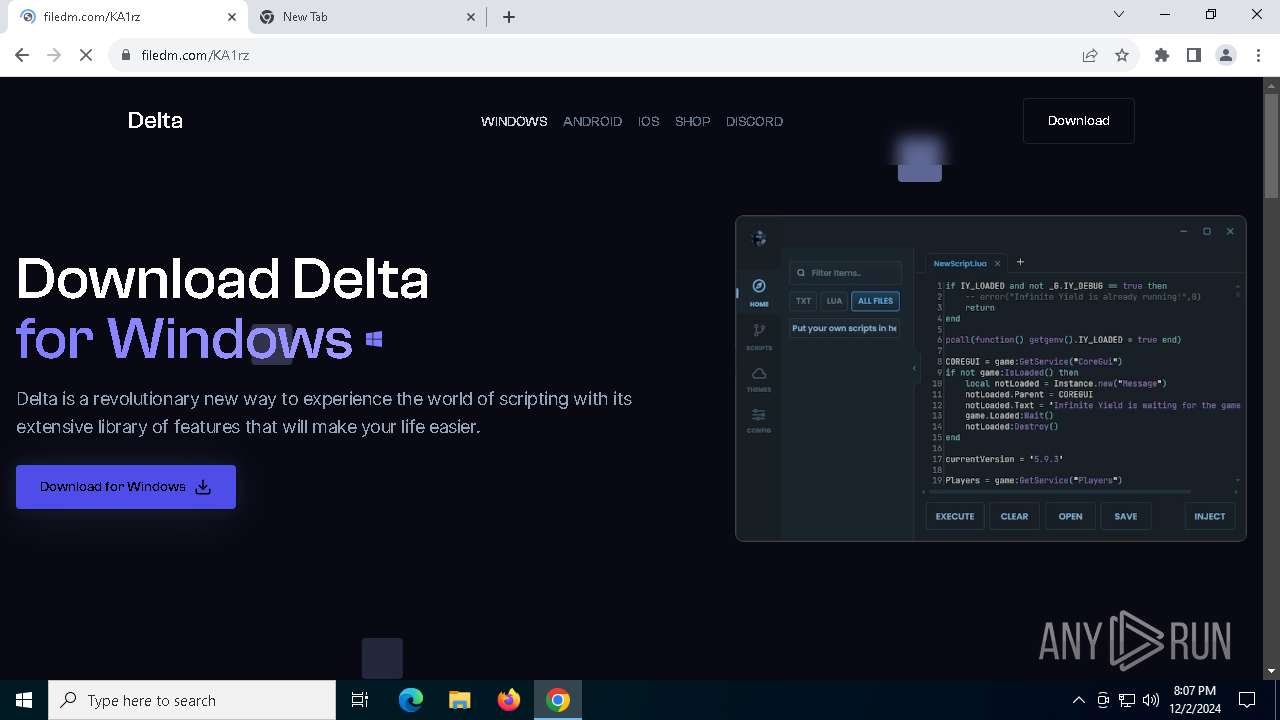1280x720 pixels.
Task: Collapse the file panel with the arrow
Action: coord(914,368)
